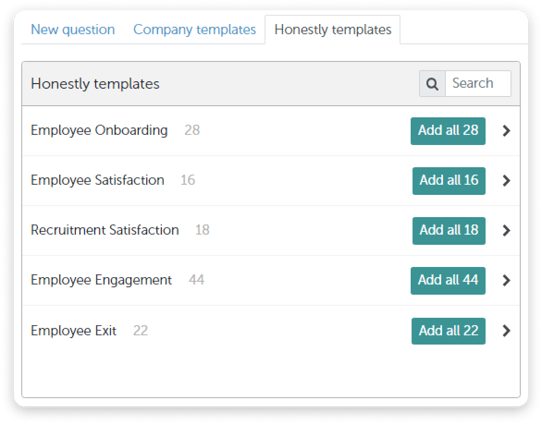Click the Add all 28 button

click(448, 131)
